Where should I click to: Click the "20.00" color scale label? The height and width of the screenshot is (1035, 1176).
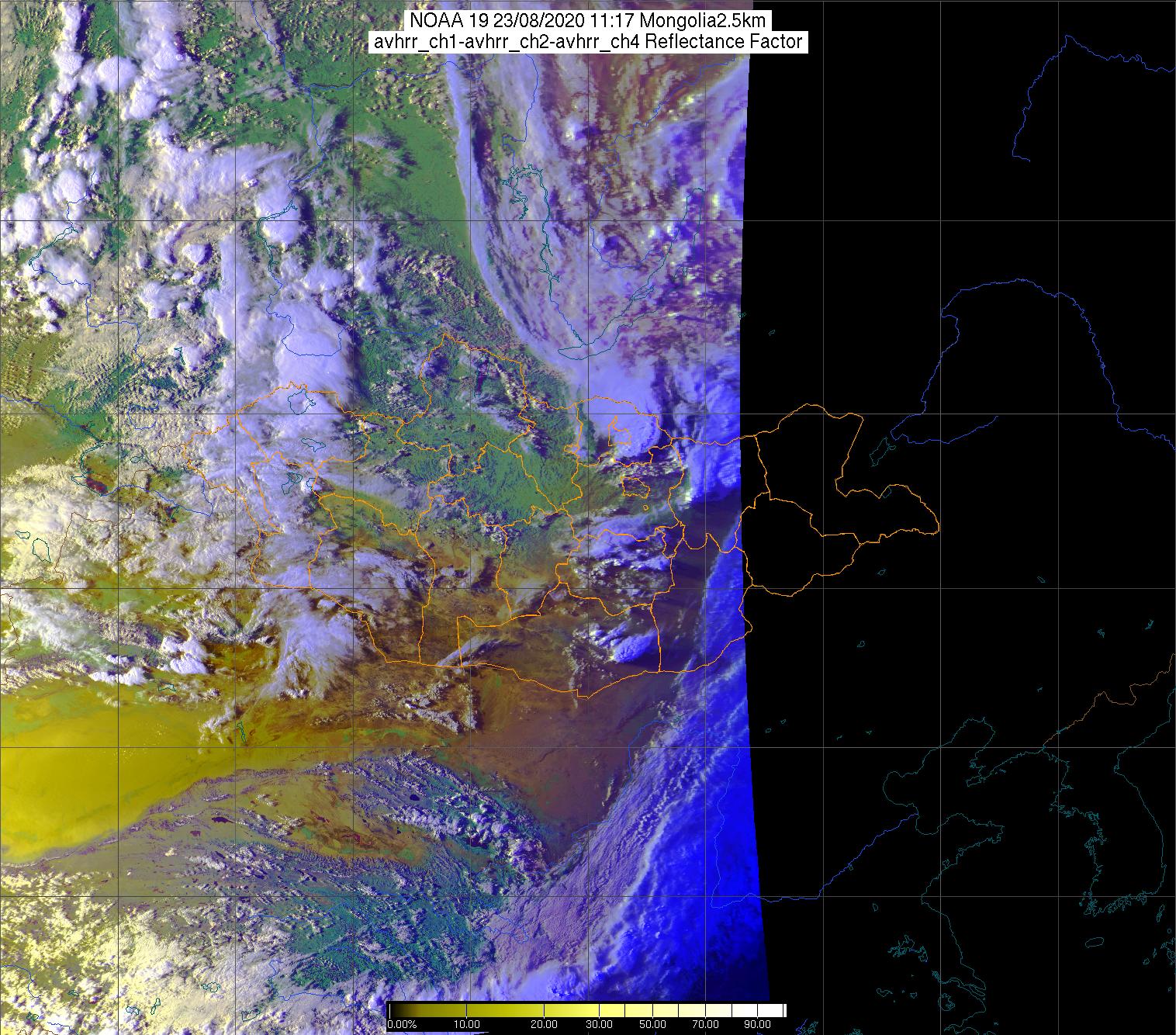click(x=544, y=1025)
